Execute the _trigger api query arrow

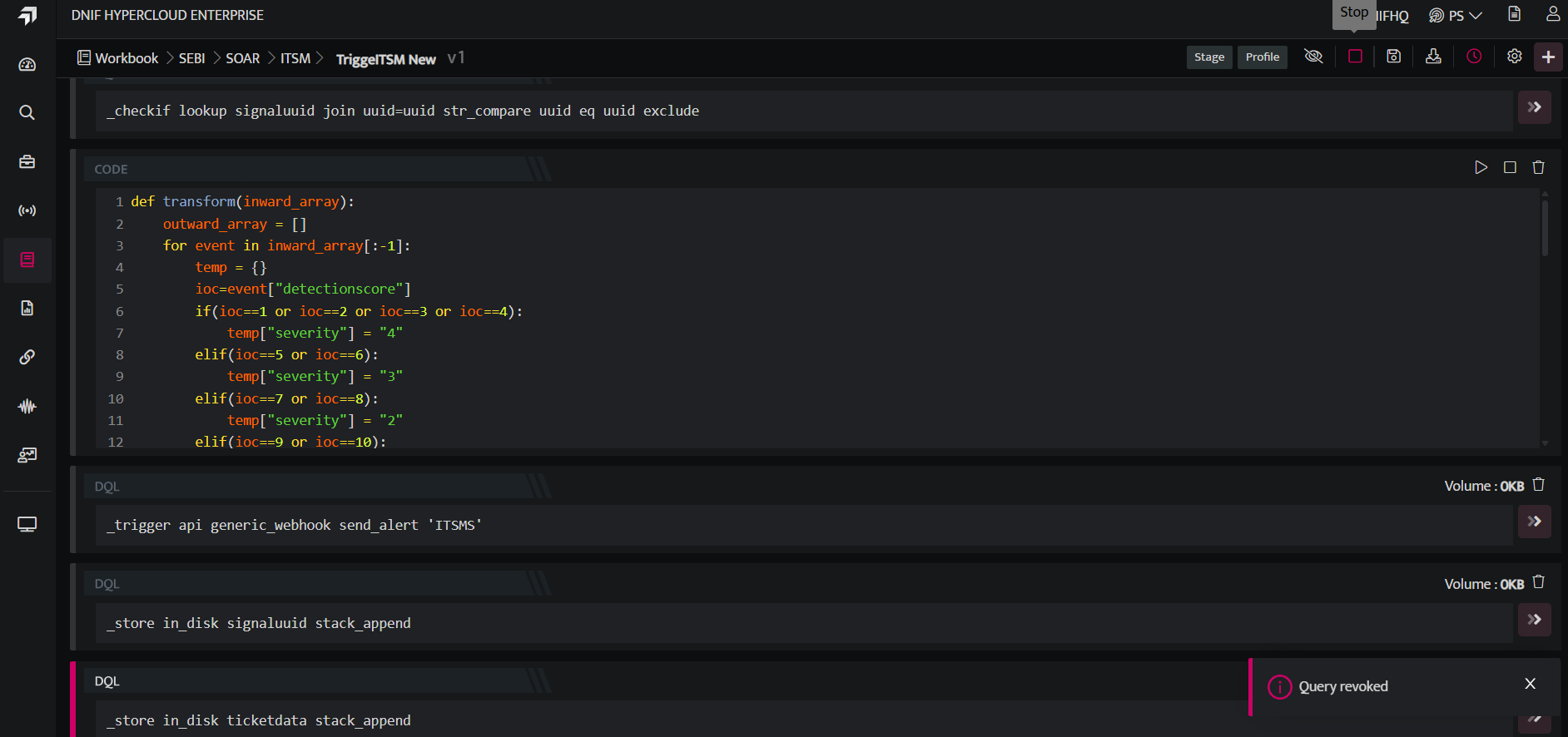pyautogui.click(x=1535, y=522)
